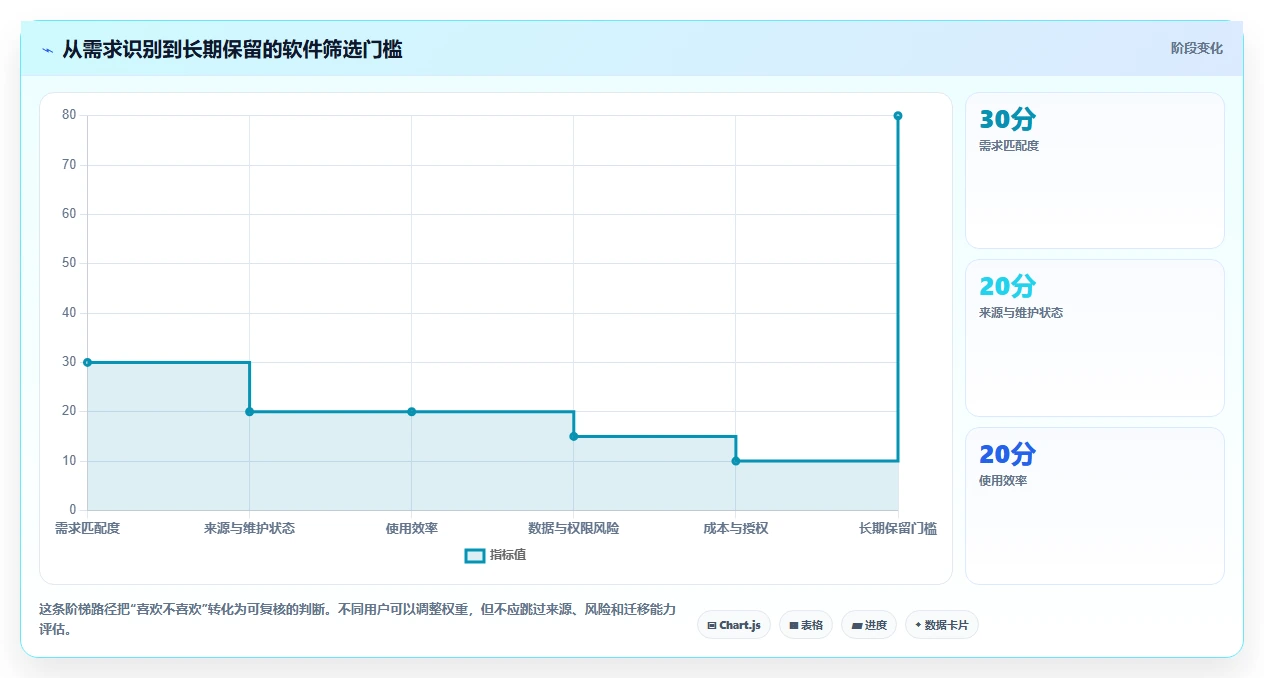Click the y-axis value 80
1264x678 pixels.
click(69, 115)
